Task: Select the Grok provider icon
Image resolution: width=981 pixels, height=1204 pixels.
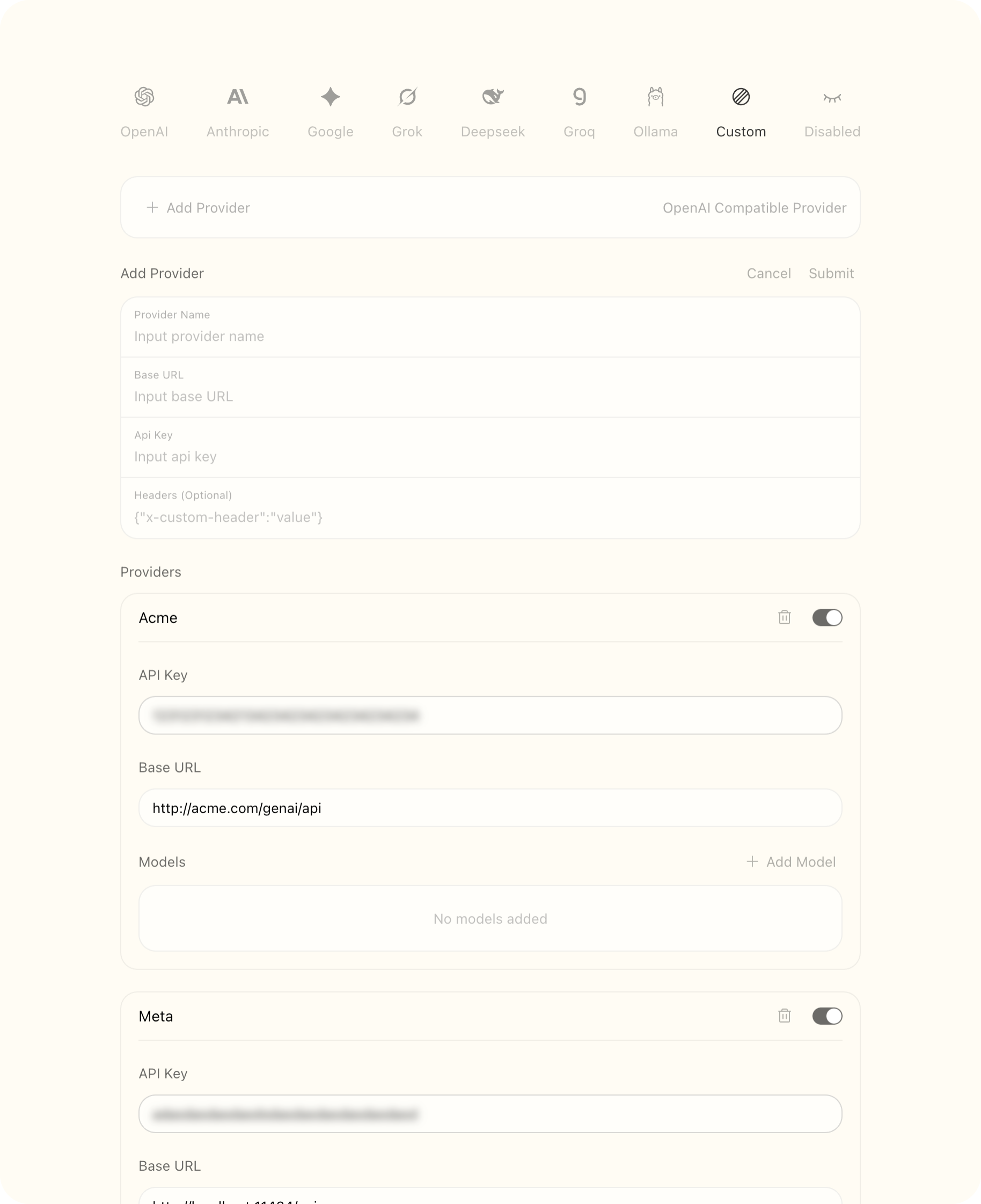Action: 407,110
